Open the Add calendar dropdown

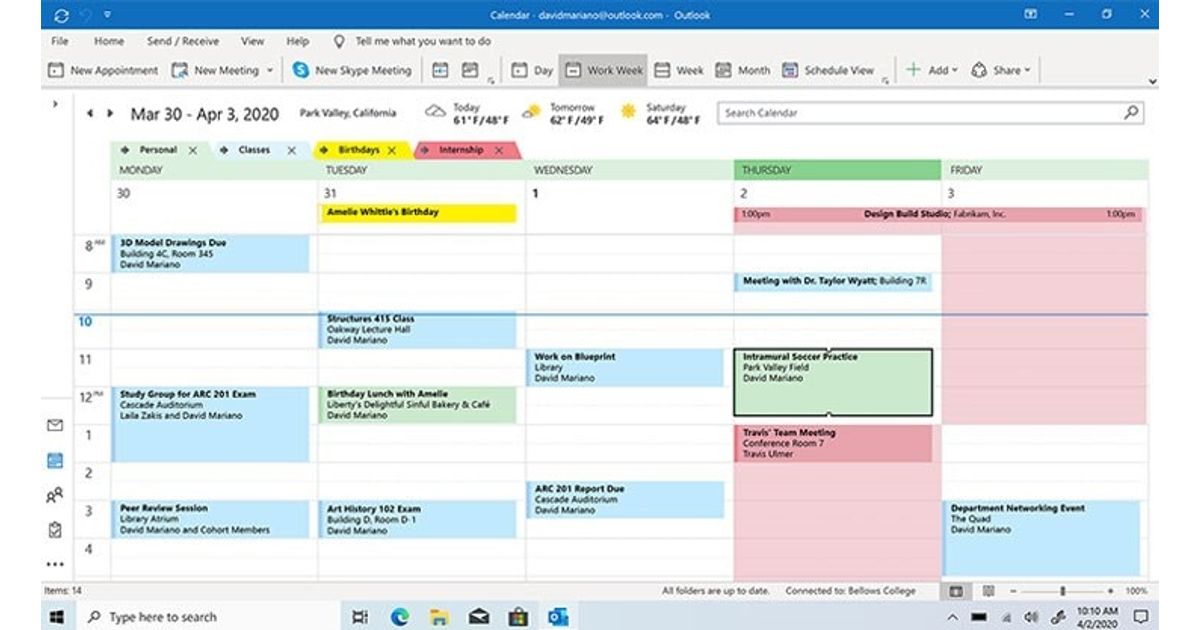(x=930, y=70)
